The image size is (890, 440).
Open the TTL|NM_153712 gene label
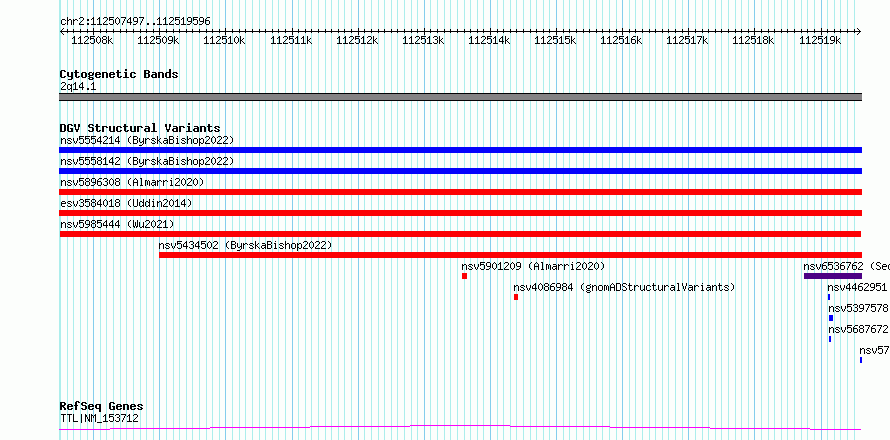click(99, 419)
